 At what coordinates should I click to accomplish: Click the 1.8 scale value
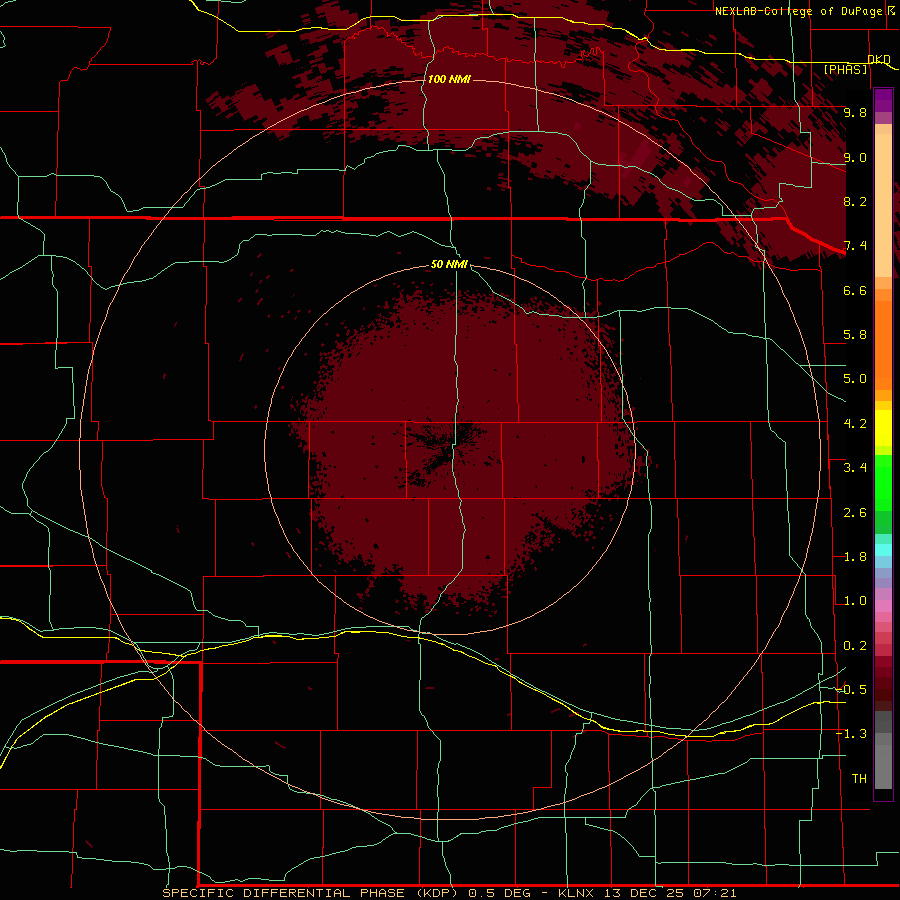[855, 557]
